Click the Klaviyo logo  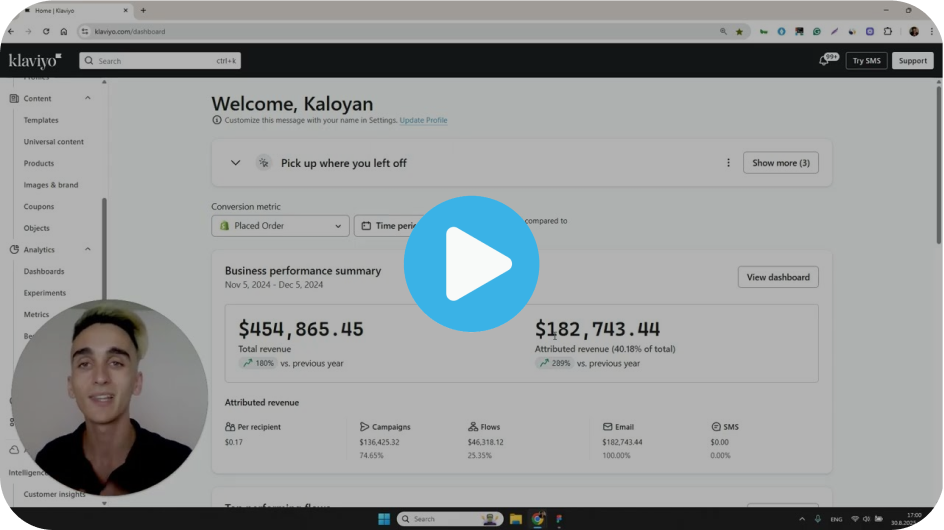click(35, 60)
